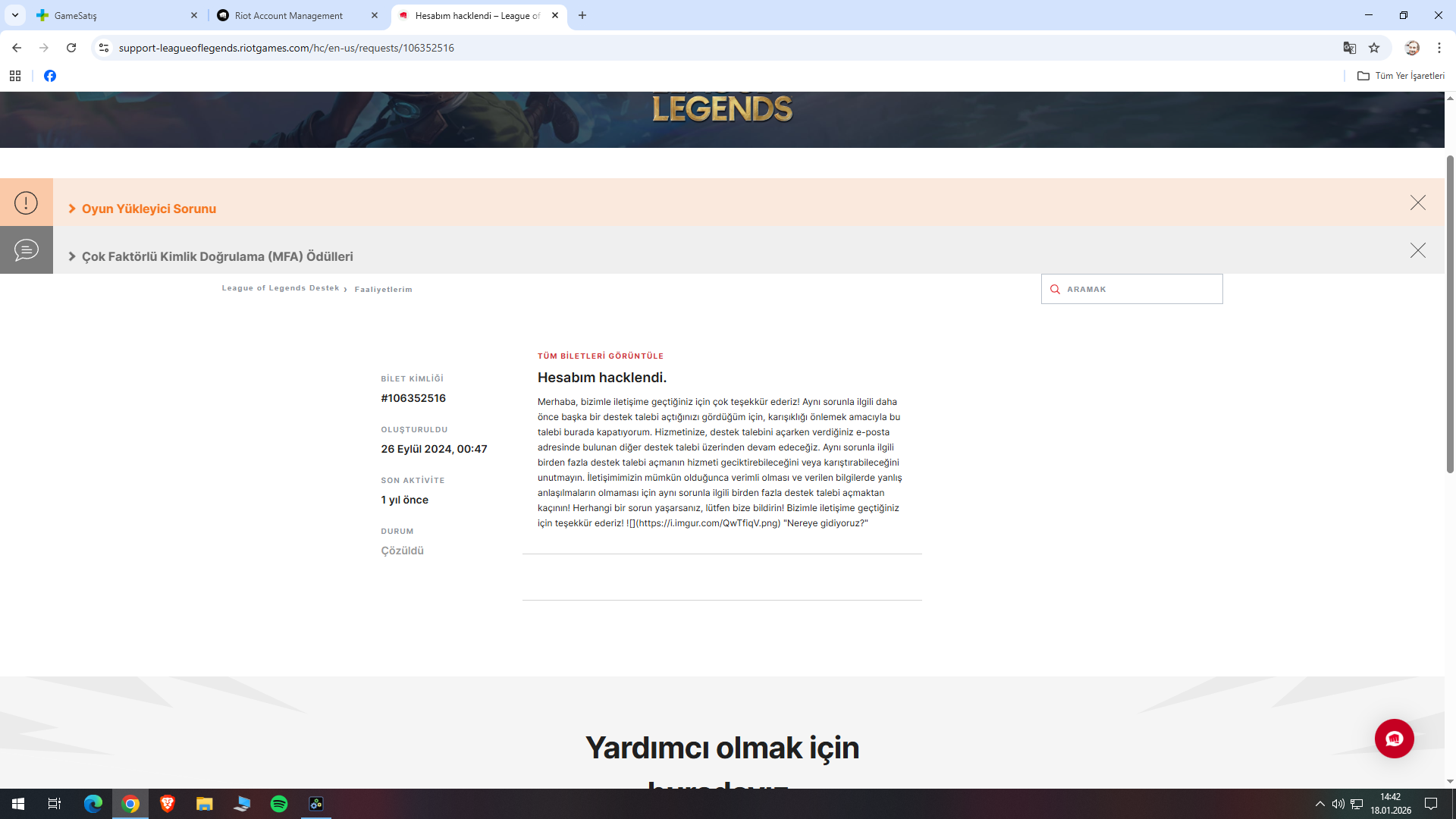Open the dark taskbar app next to Spotify

click(316, 804)
